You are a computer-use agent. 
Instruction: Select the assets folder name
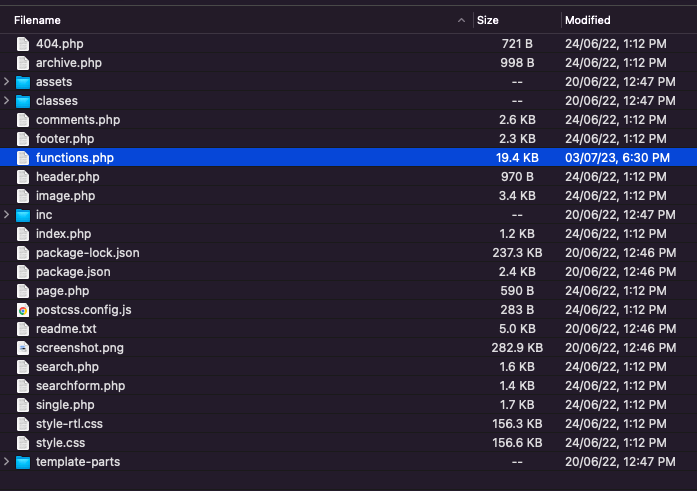click(54, 82)
